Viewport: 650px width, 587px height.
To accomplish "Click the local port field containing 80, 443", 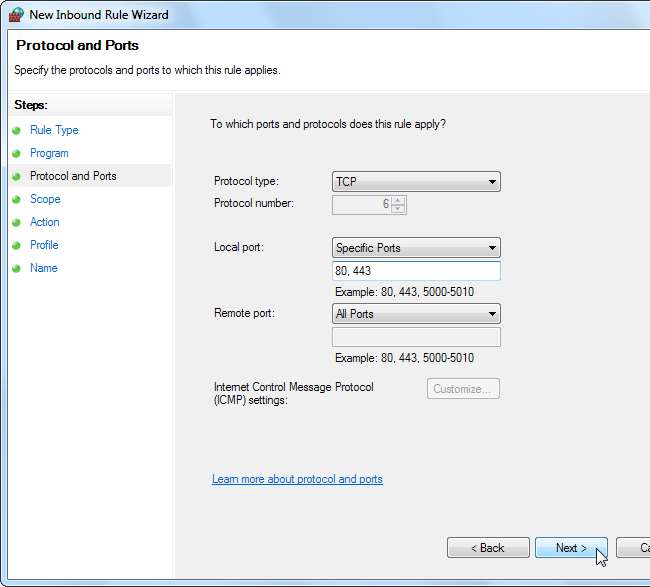I will pyautogui.click(x=416, y=271).
